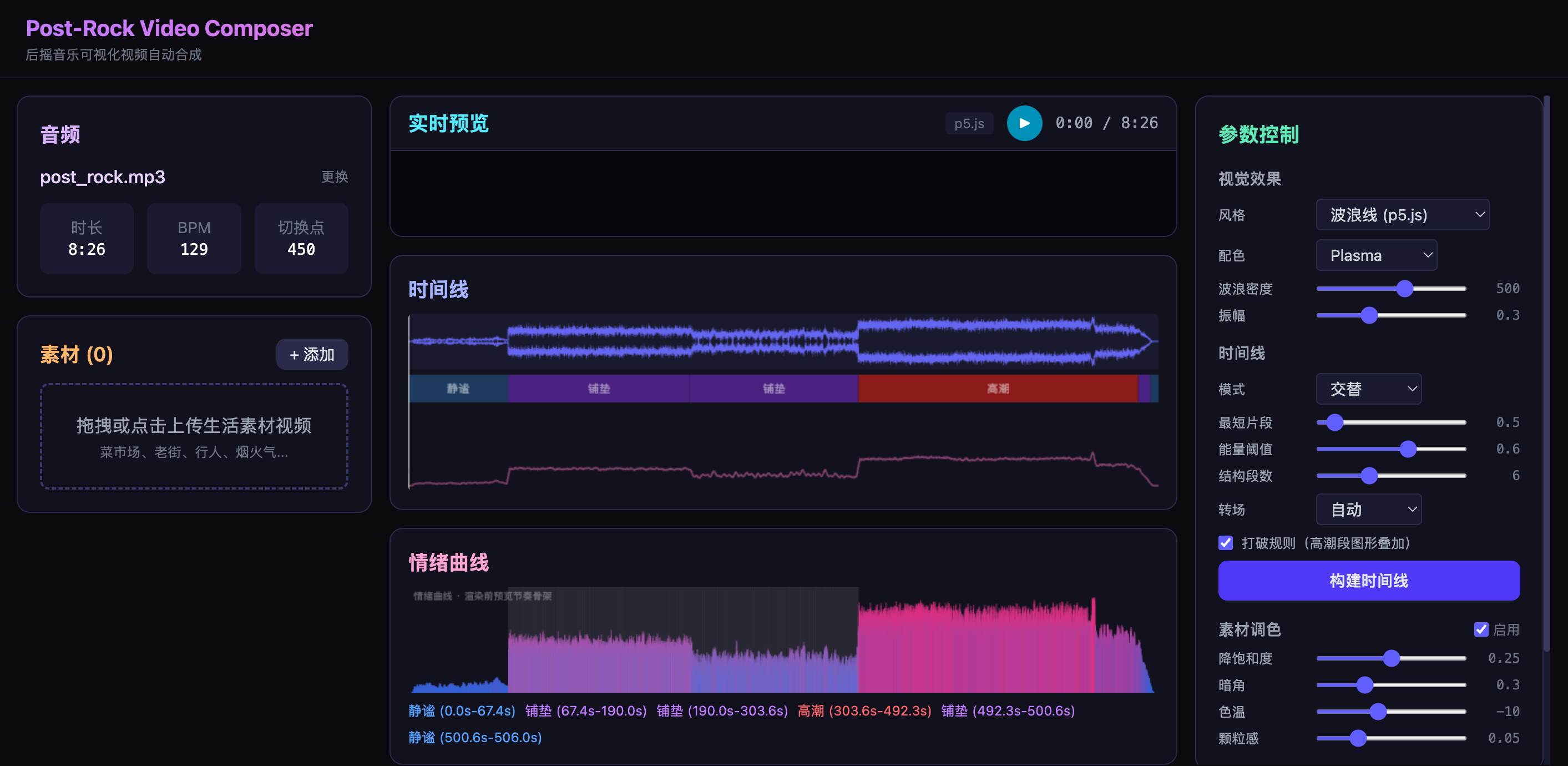The width and height of the screenshot is (1568, 766).
Task: Click legend 高潮 (303.6s-492.3s)
Action: tap(864, 710)
